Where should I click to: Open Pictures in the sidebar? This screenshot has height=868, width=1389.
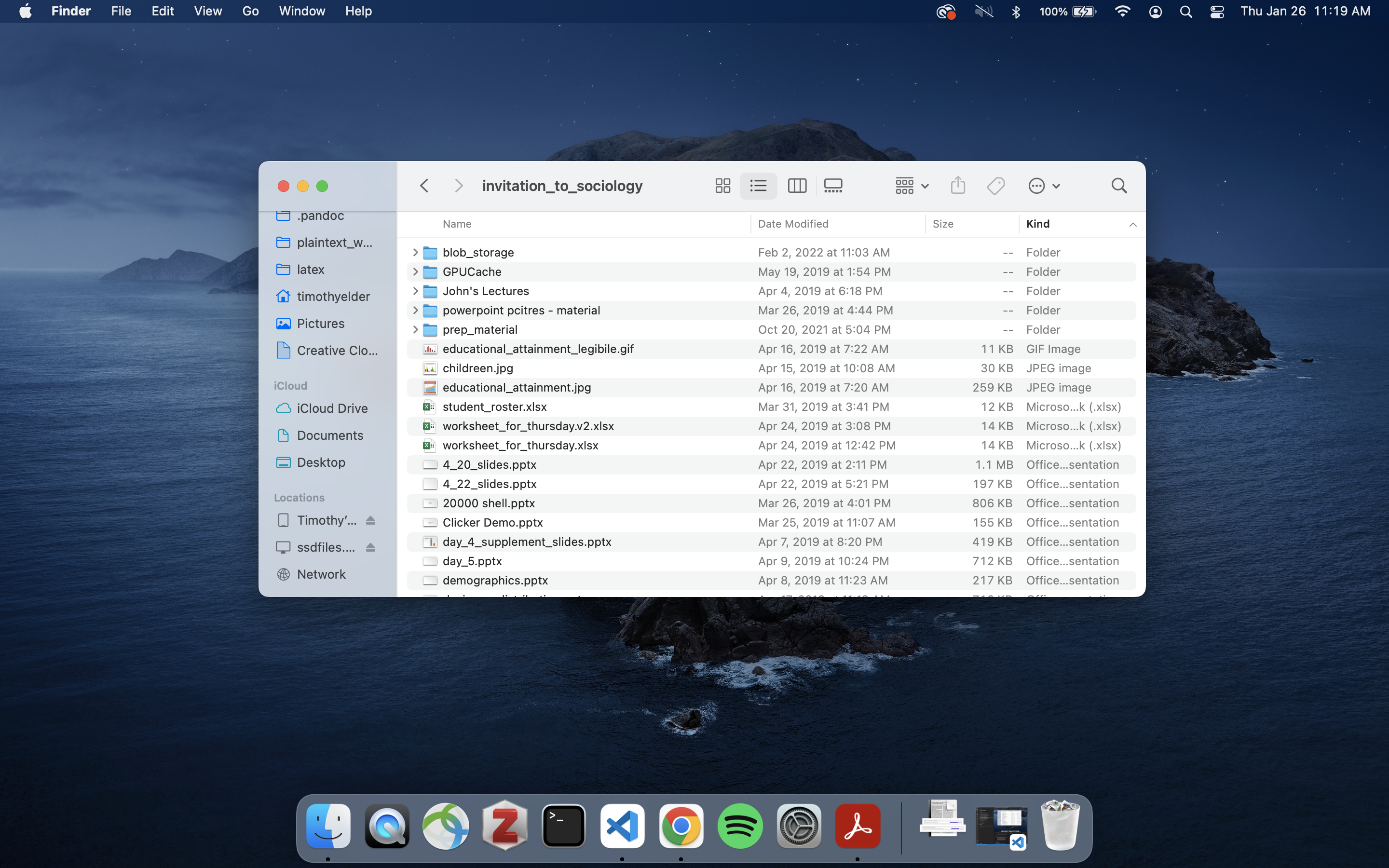pos(311,323)
